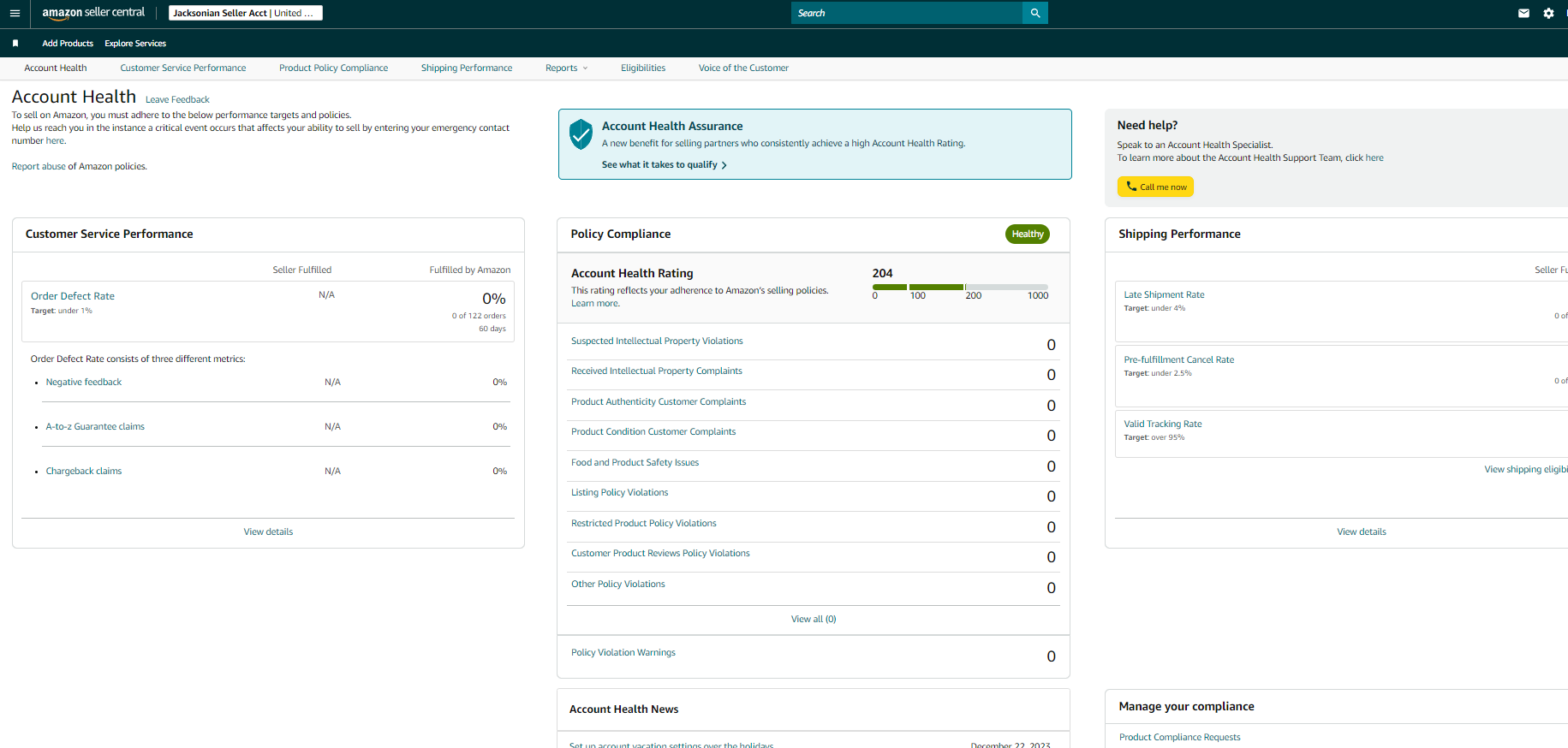The image size is (1568, 748).
Task: Open Food and Product Safety Issues
Action: [x=635, y=462]
